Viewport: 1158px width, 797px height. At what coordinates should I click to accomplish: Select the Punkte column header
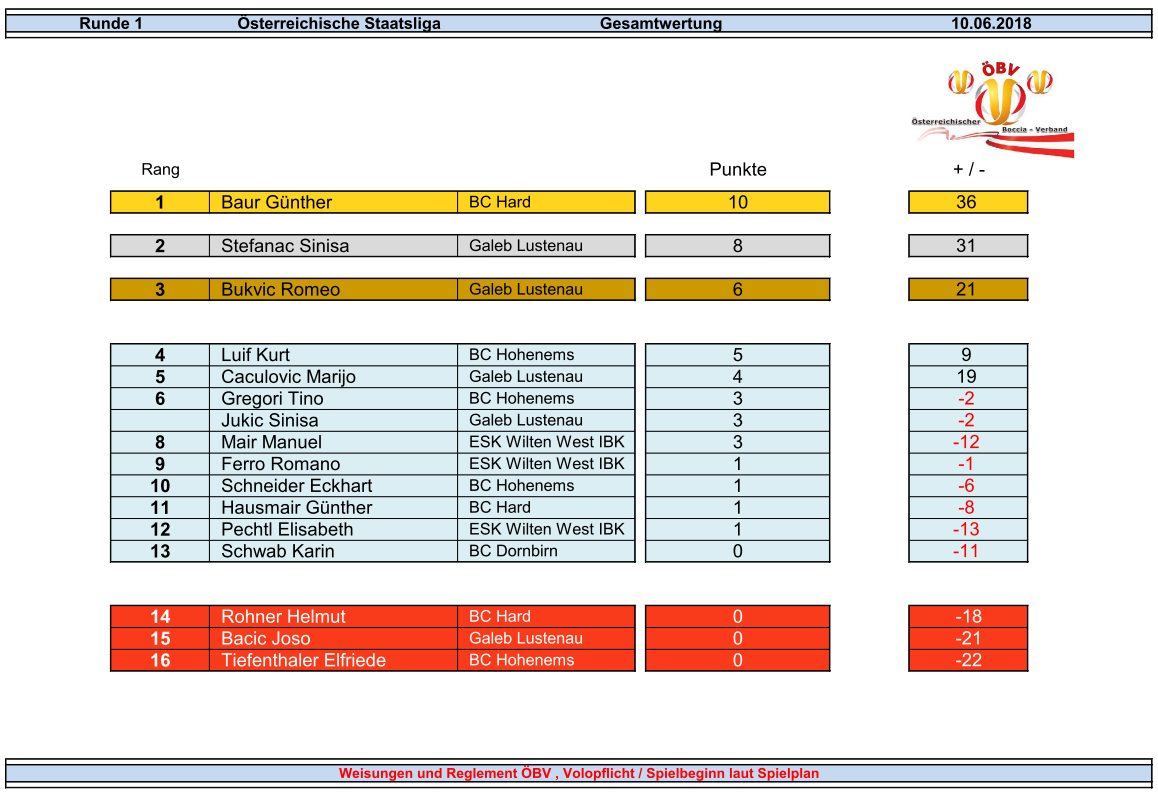737,170
